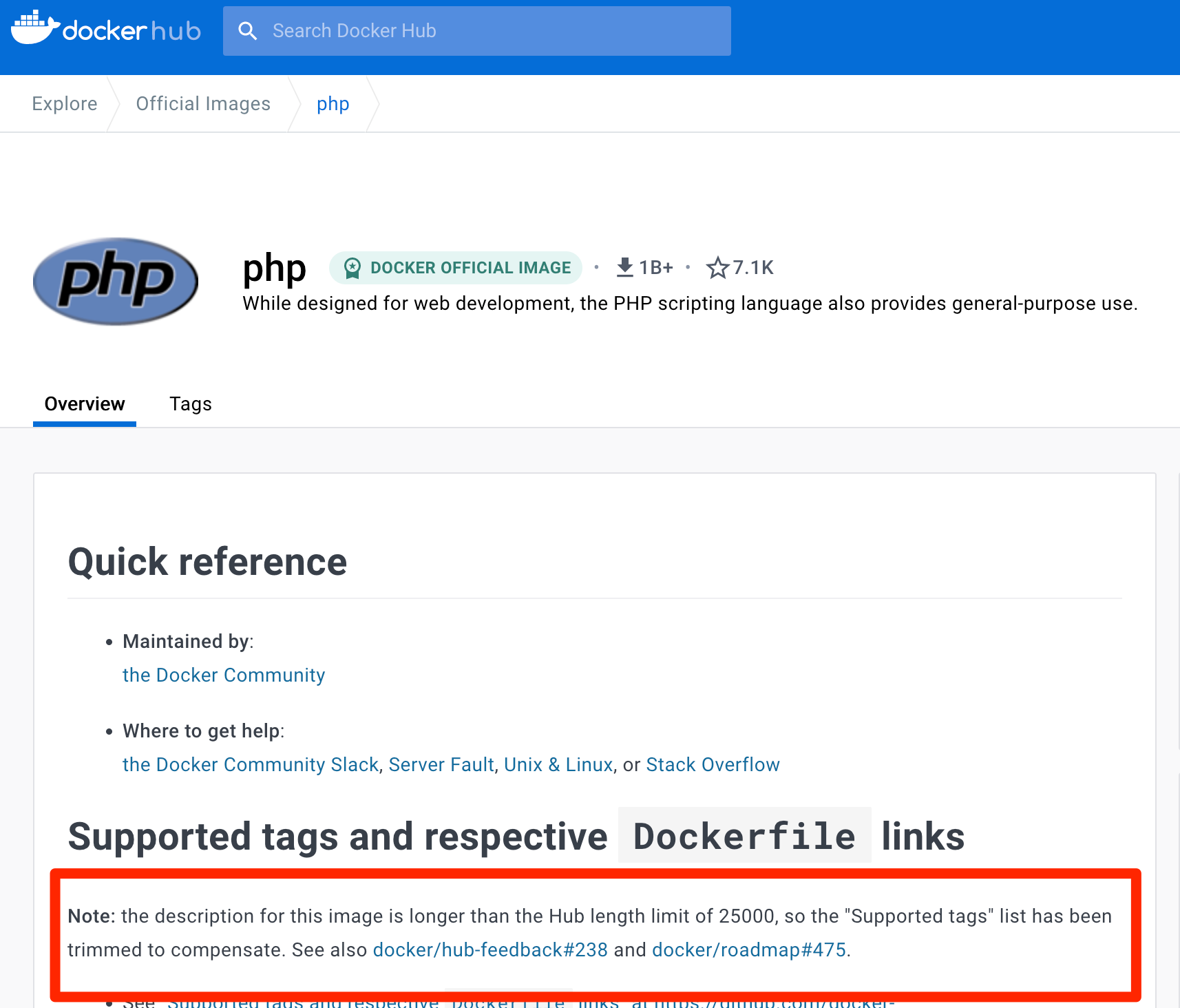This screenshot has height=1008, width=1180.
Task: Click the php image title
Action: [x=274, y=270]
